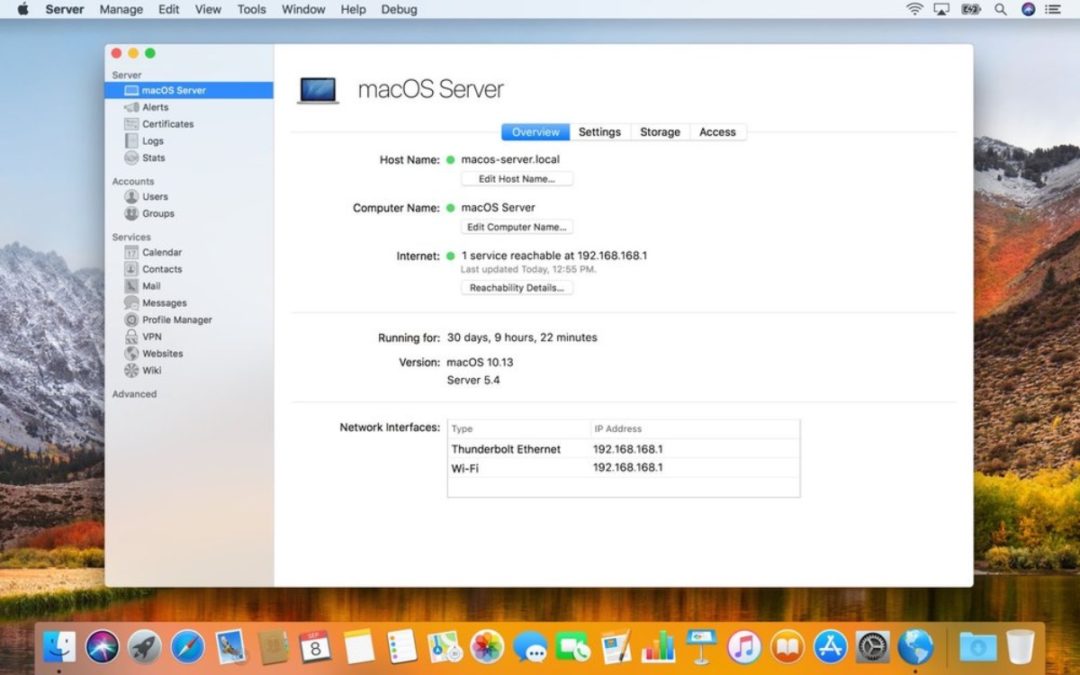Select Users under Accounts
This screenshot has height=675, width=1080.
[154, 196]
